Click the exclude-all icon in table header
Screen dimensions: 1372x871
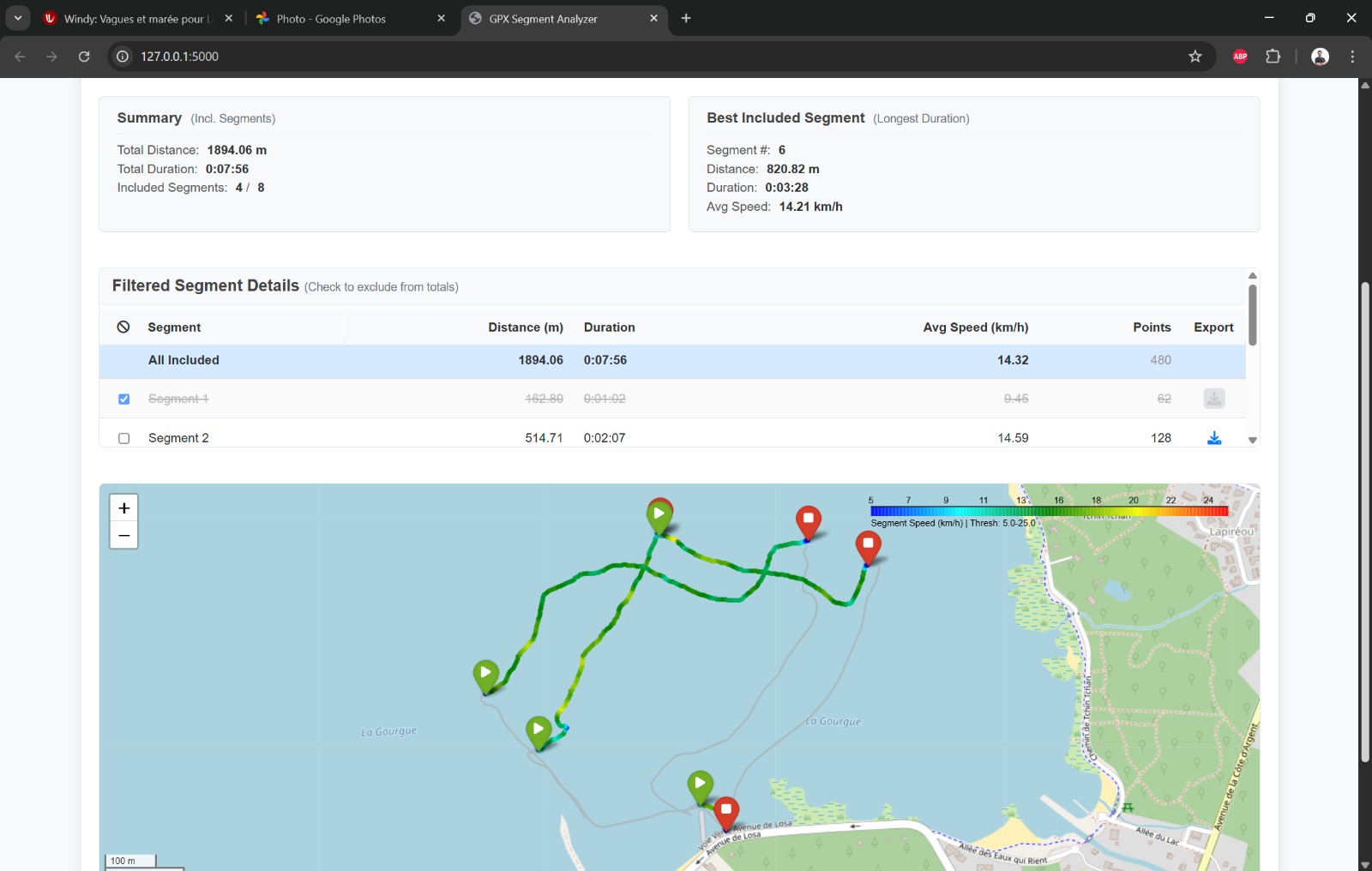tap(123, 327)
